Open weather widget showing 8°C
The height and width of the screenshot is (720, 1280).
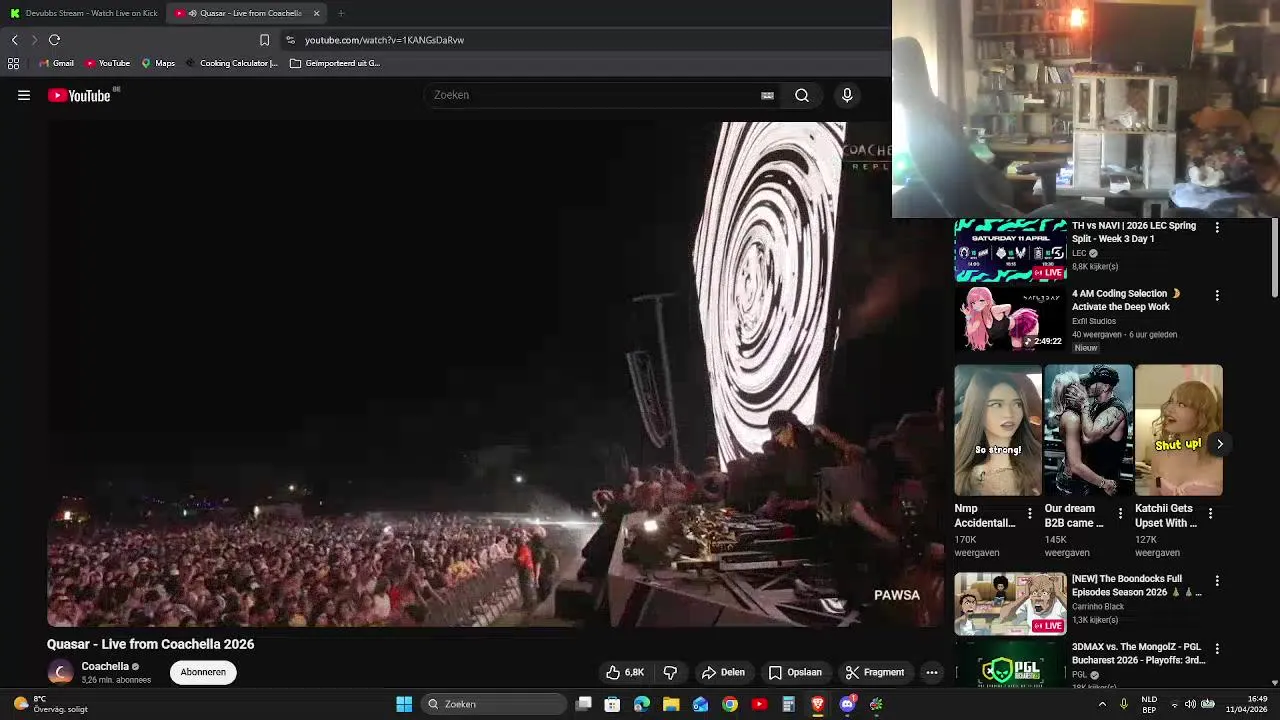coord(52,704)
